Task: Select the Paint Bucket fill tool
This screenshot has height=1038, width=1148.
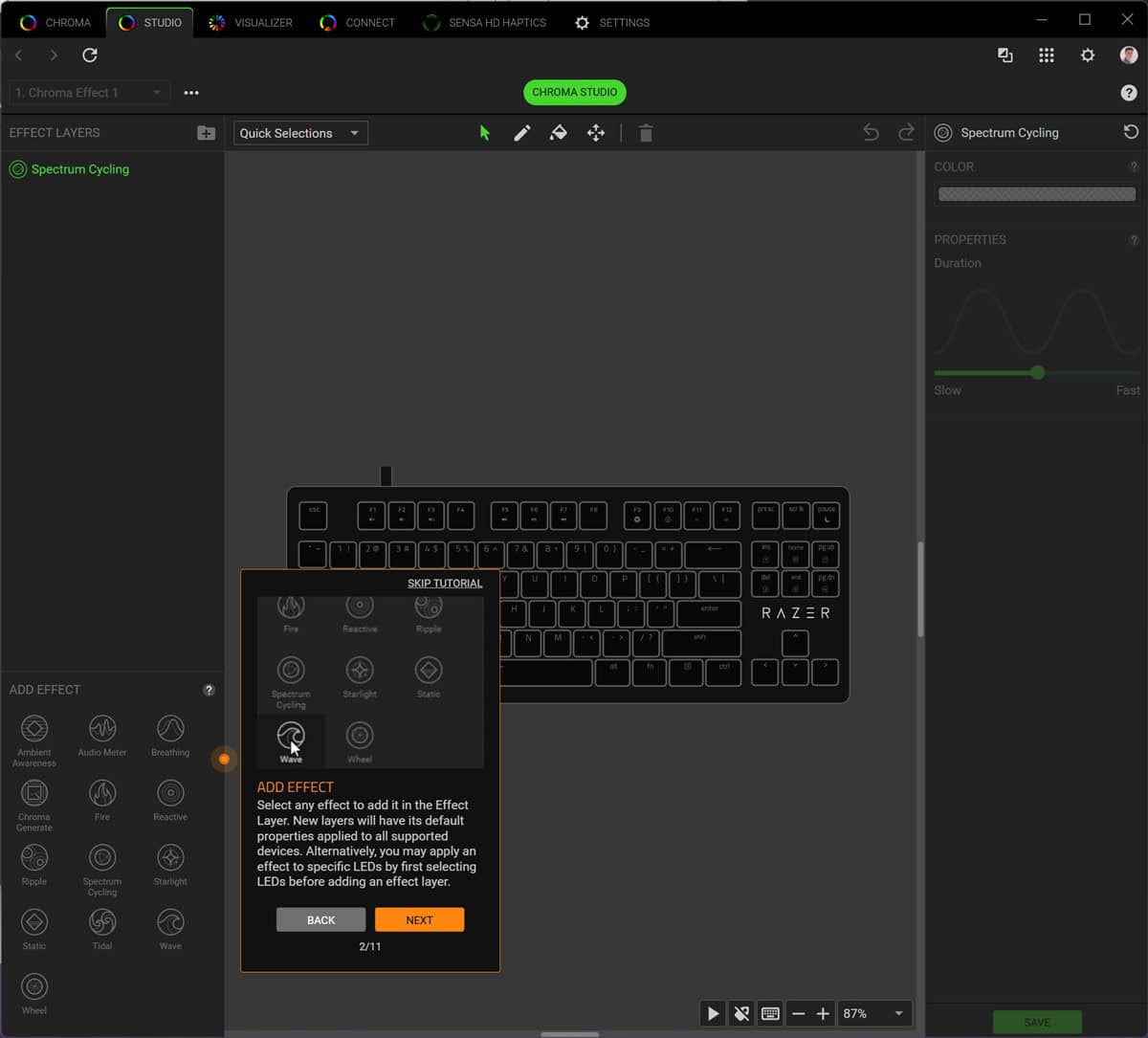Action: [559, 133]
